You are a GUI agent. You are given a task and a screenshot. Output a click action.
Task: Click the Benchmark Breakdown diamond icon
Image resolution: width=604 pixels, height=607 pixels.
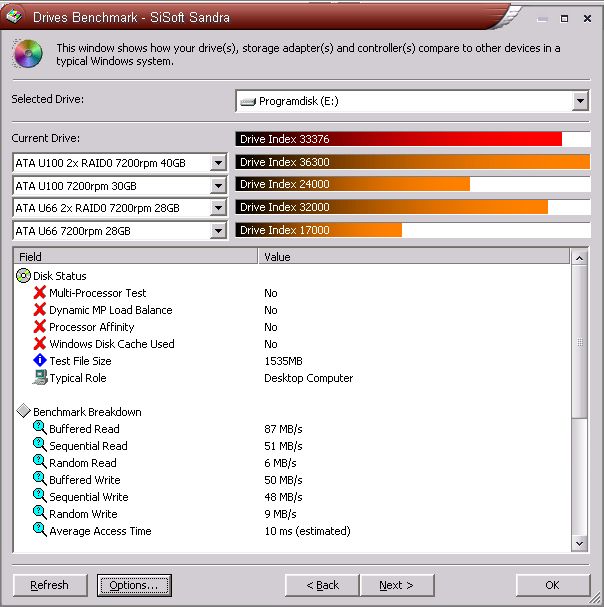click(24, 412)
